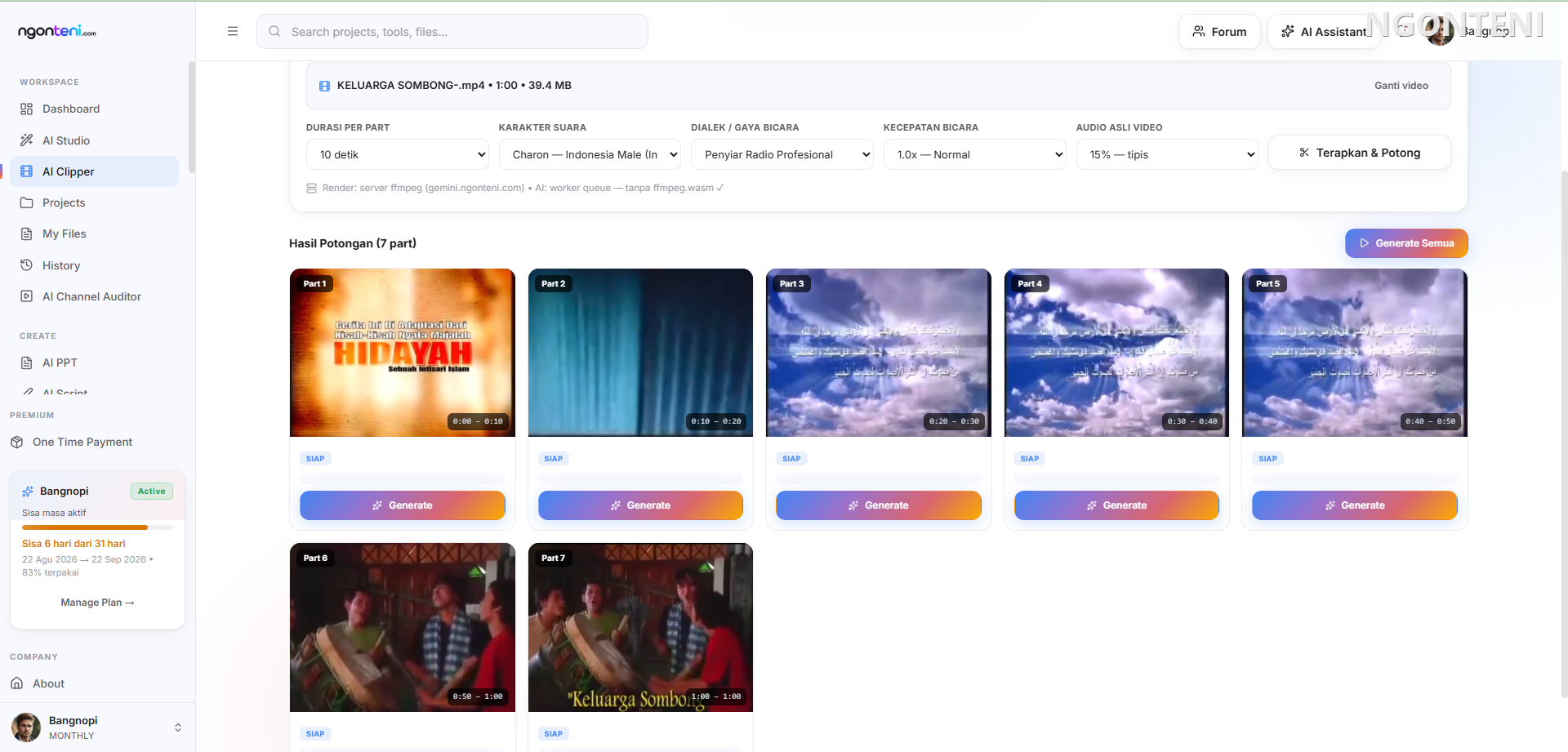Generate voiceover for Part 2
Screen dimensions: 1568x752
(x=640, y=505)
